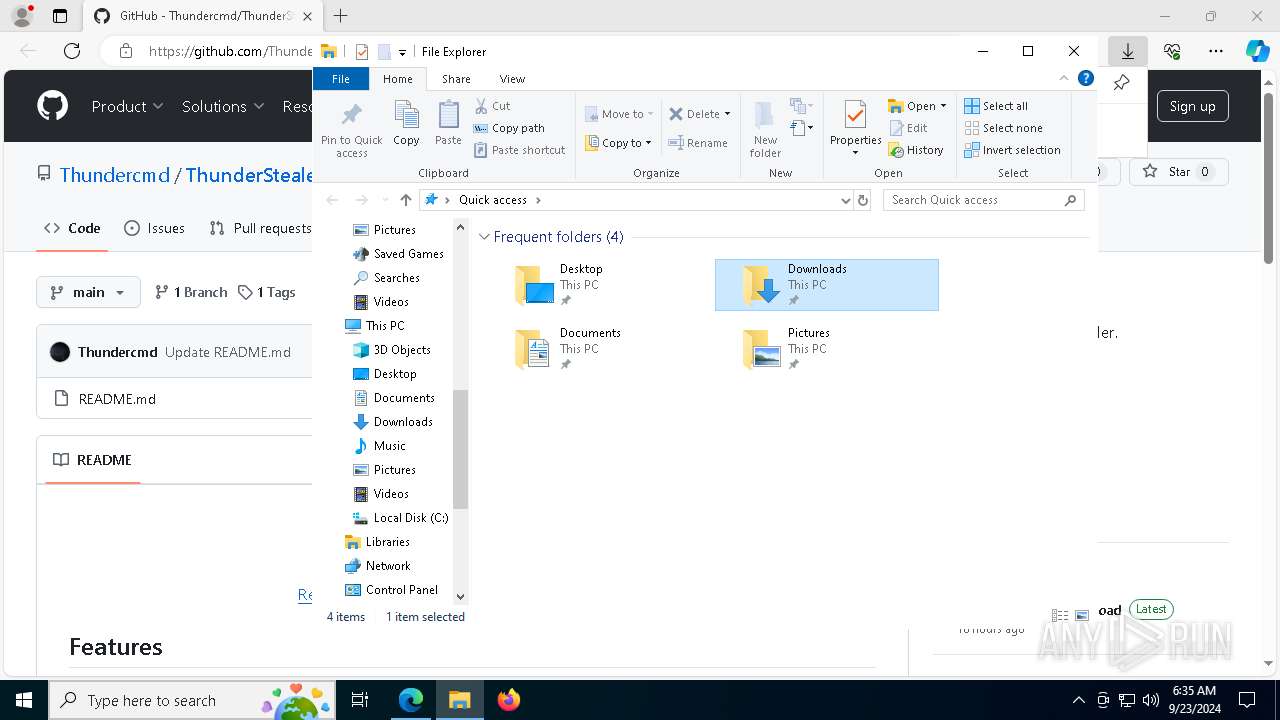Viewport: 1280px width, 720px height.
Task: Open the GitHub Product menu
Action: [127, 106]
